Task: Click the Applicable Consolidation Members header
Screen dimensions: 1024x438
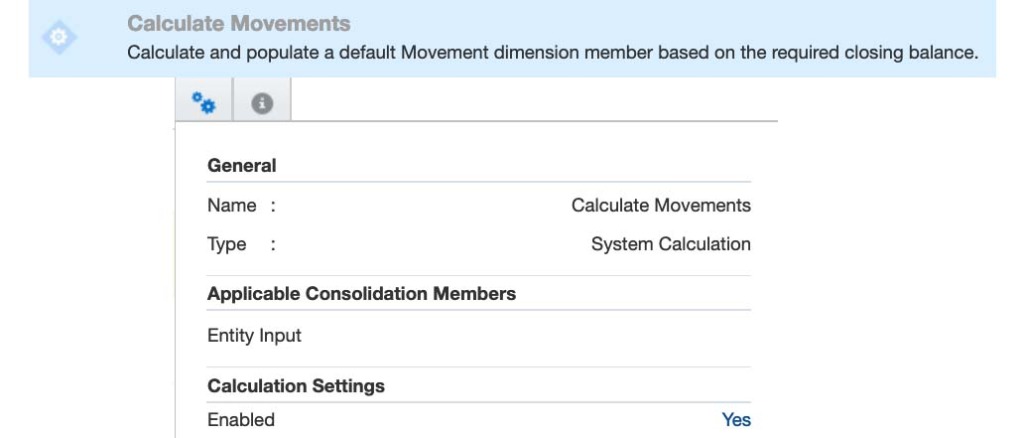Action: 361,294
